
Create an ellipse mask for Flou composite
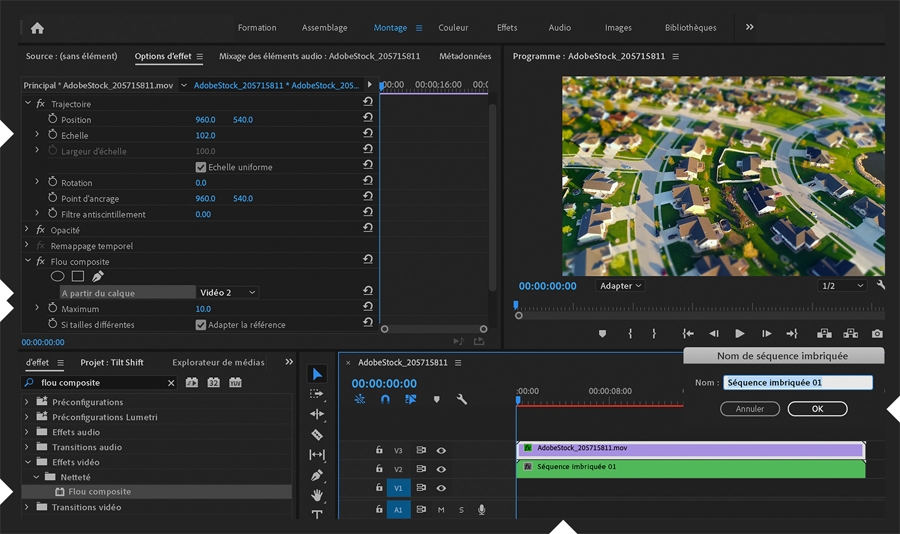pyautogui.click(x=58, y=276)
